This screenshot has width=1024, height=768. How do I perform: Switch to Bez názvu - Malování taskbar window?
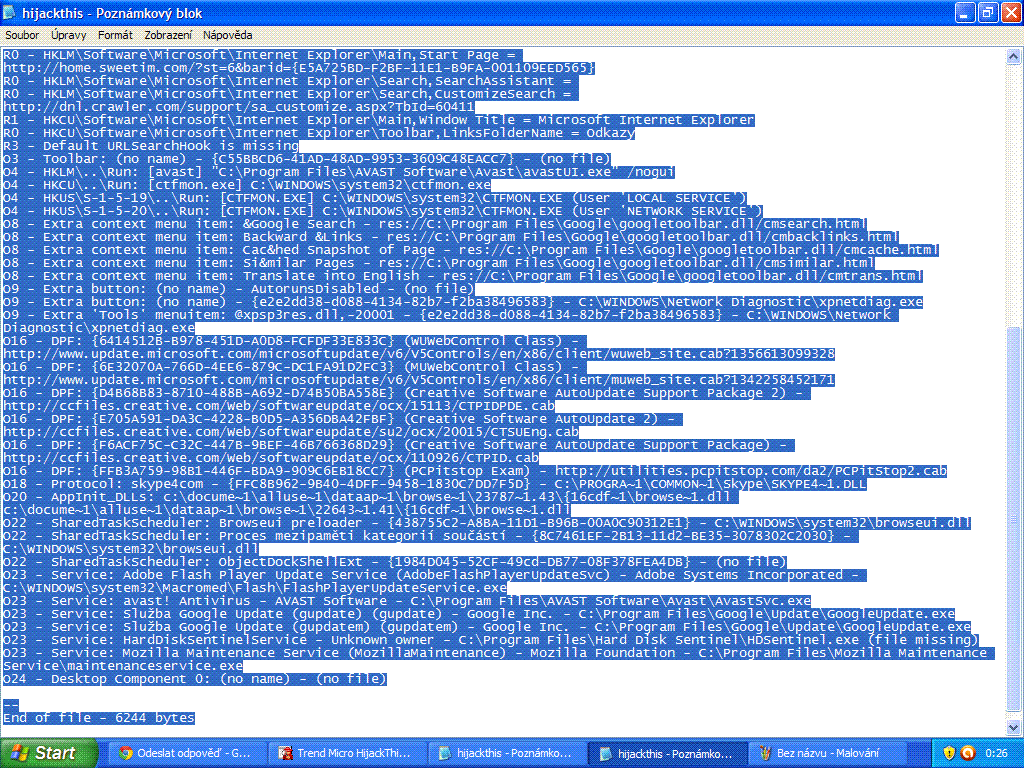pyautogui.click(x=826, y=753)
